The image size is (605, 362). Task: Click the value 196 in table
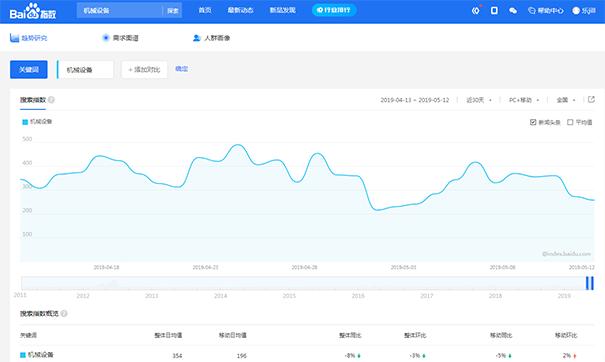[242, 355]
